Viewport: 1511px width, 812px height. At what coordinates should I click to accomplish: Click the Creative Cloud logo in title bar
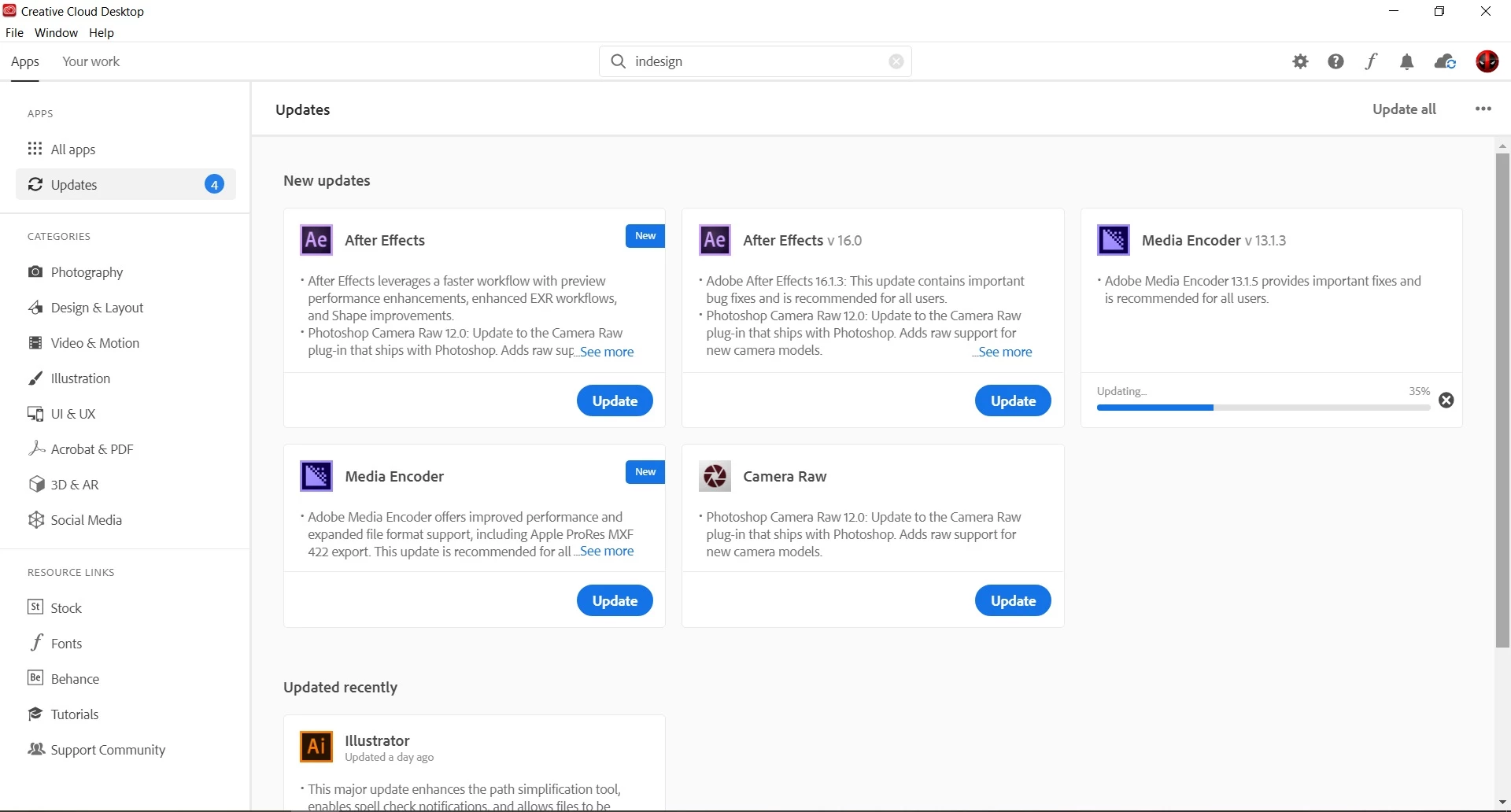(9, 11)
